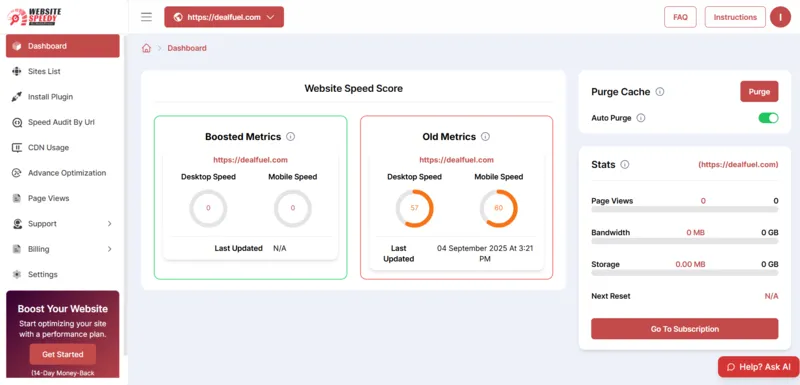
Task: Show Stats info icon
Action: click(x=624, y=165)
